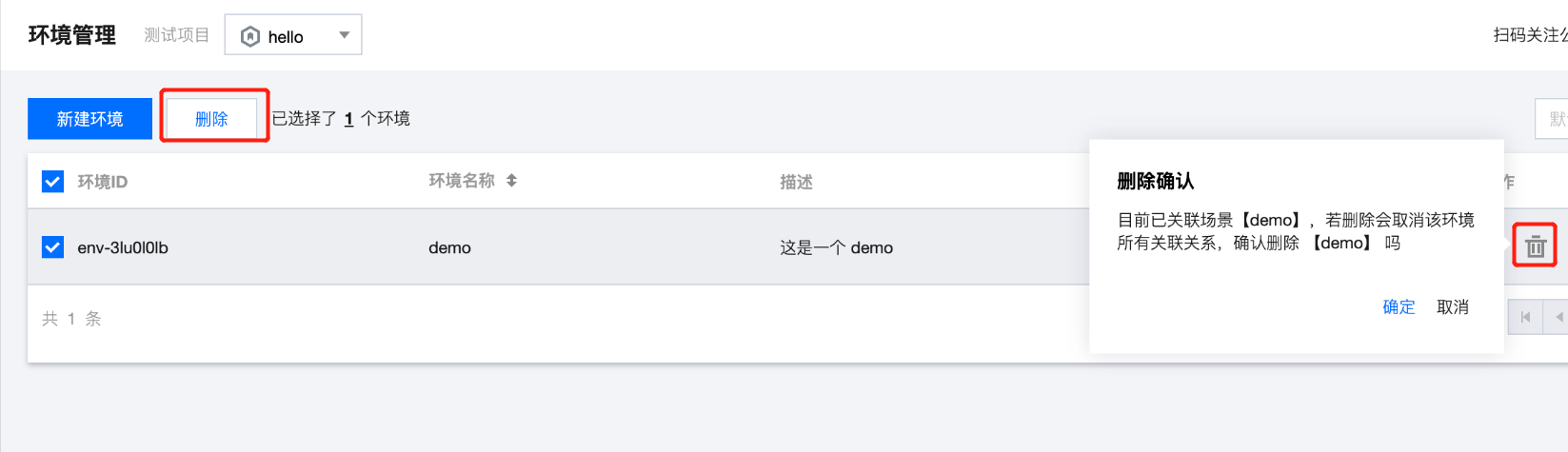Confirm deletion by clicking 确定
The height and width of the screenshot is (452, 1568).
tap(1398, 306)
